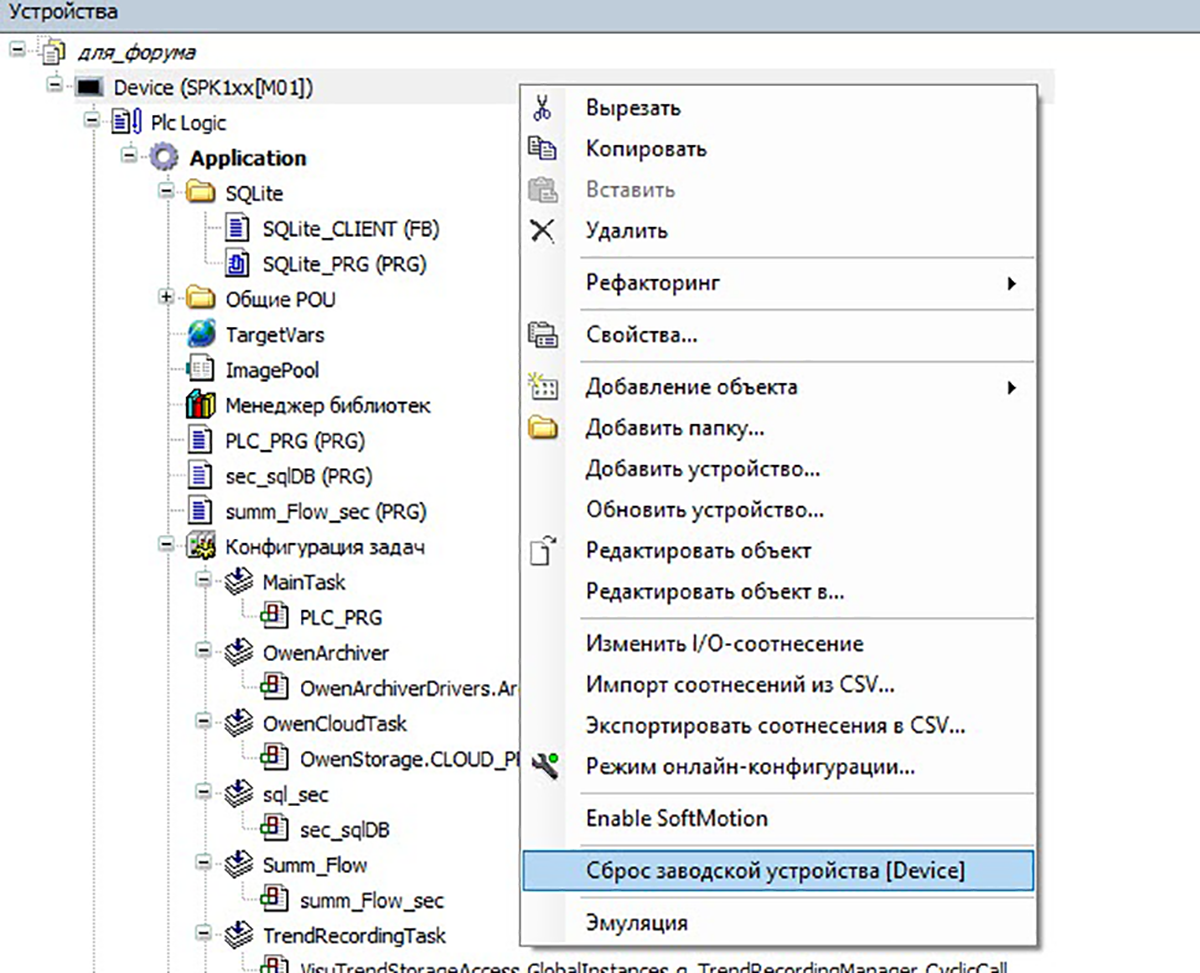
Task: Select sec_sqlDB (PRG) program item
Action: (x=299, y=476)
